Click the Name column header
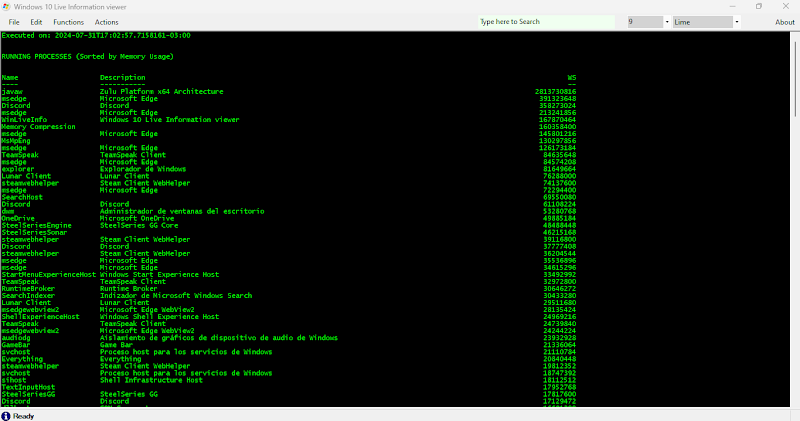 10,78
